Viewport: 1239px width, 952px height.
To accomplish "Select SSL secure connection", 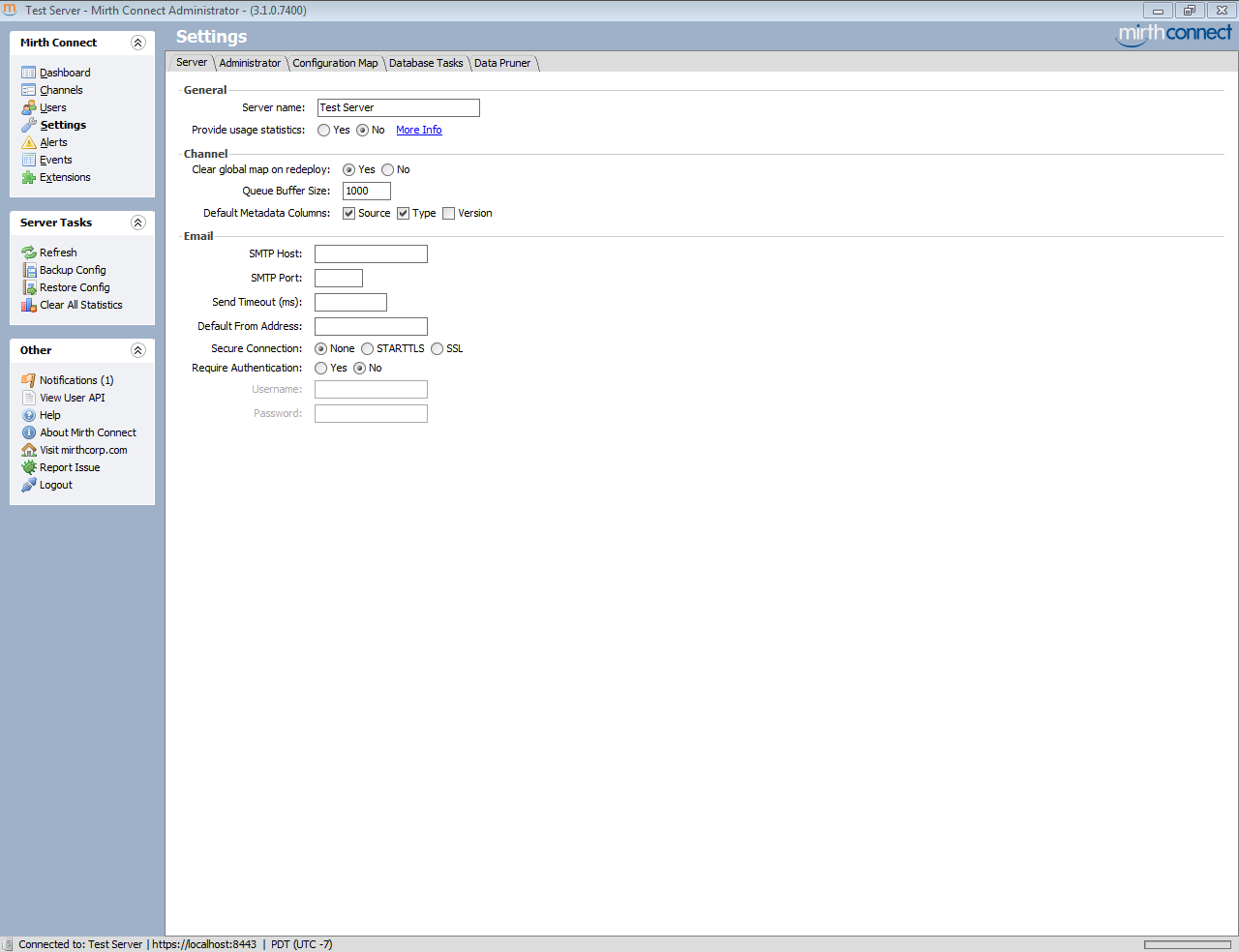I will [x=437, y=349].
